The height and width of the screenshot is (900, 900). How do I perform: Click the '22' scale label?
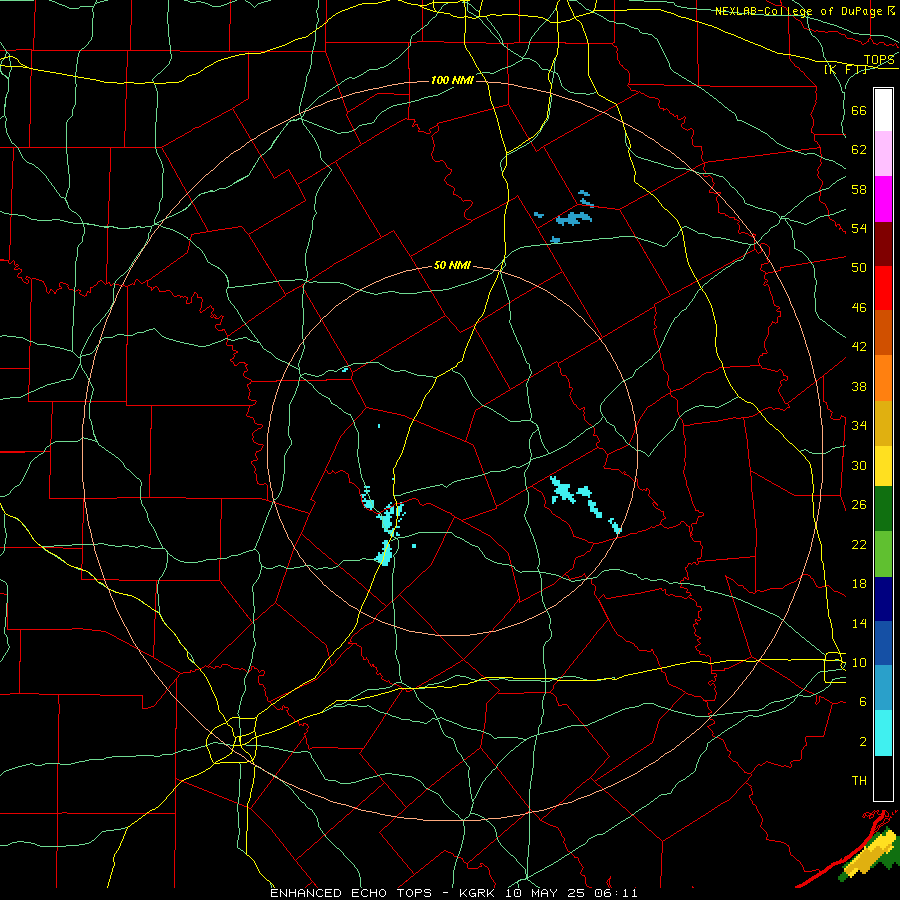tap(859, 544)
